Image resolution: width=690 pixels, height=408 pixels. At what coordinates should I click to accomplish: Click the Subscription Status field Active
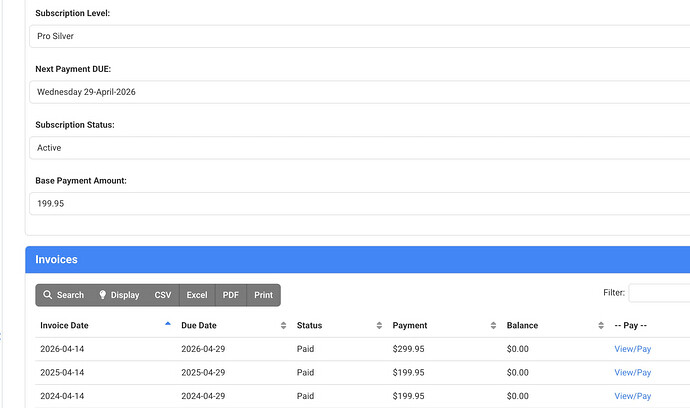[x=360, y=148]
